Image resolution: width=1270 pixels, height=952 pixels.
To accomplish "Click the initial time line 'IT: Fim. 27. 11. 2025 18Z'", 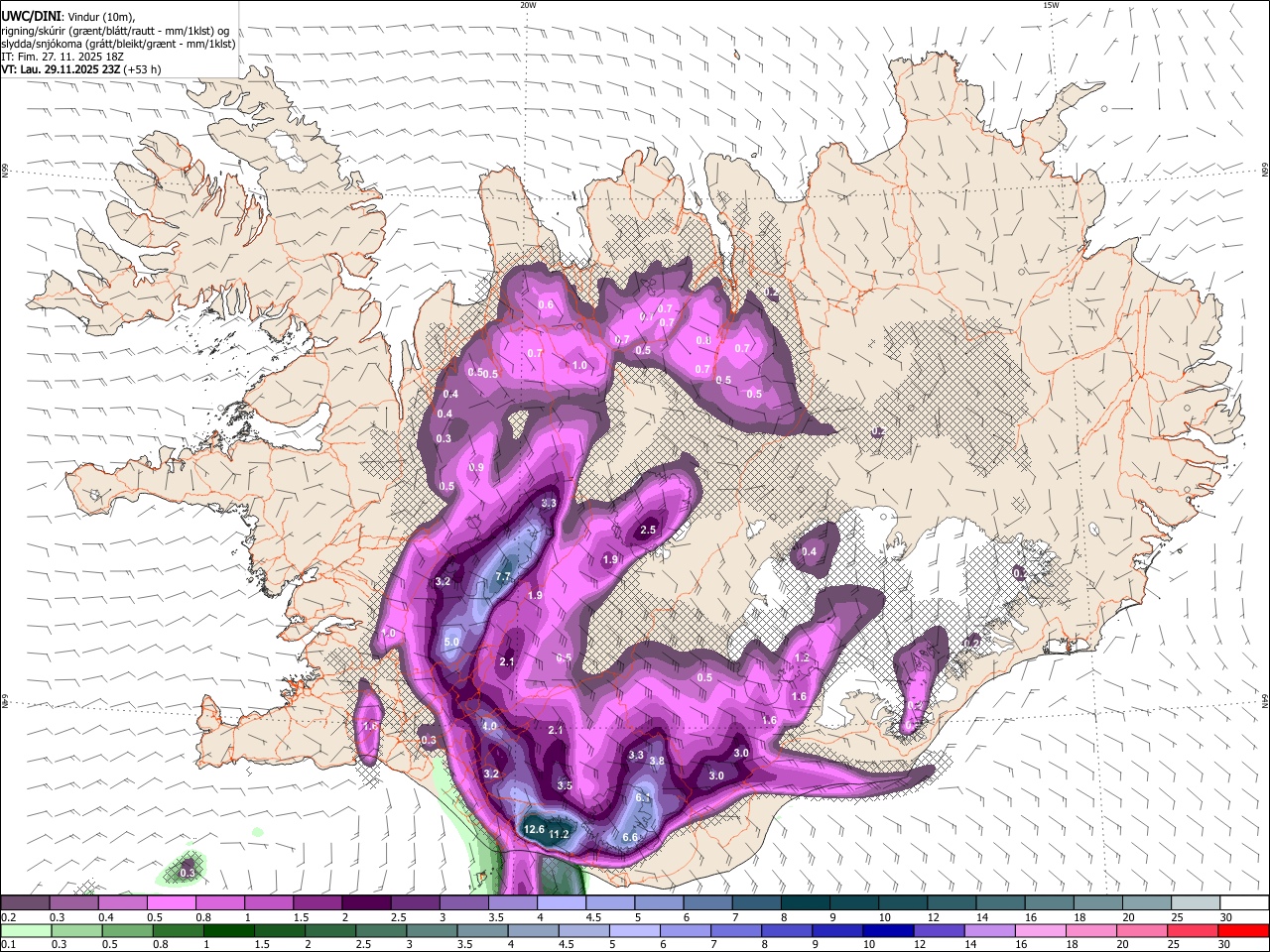I will click(63, 57).
